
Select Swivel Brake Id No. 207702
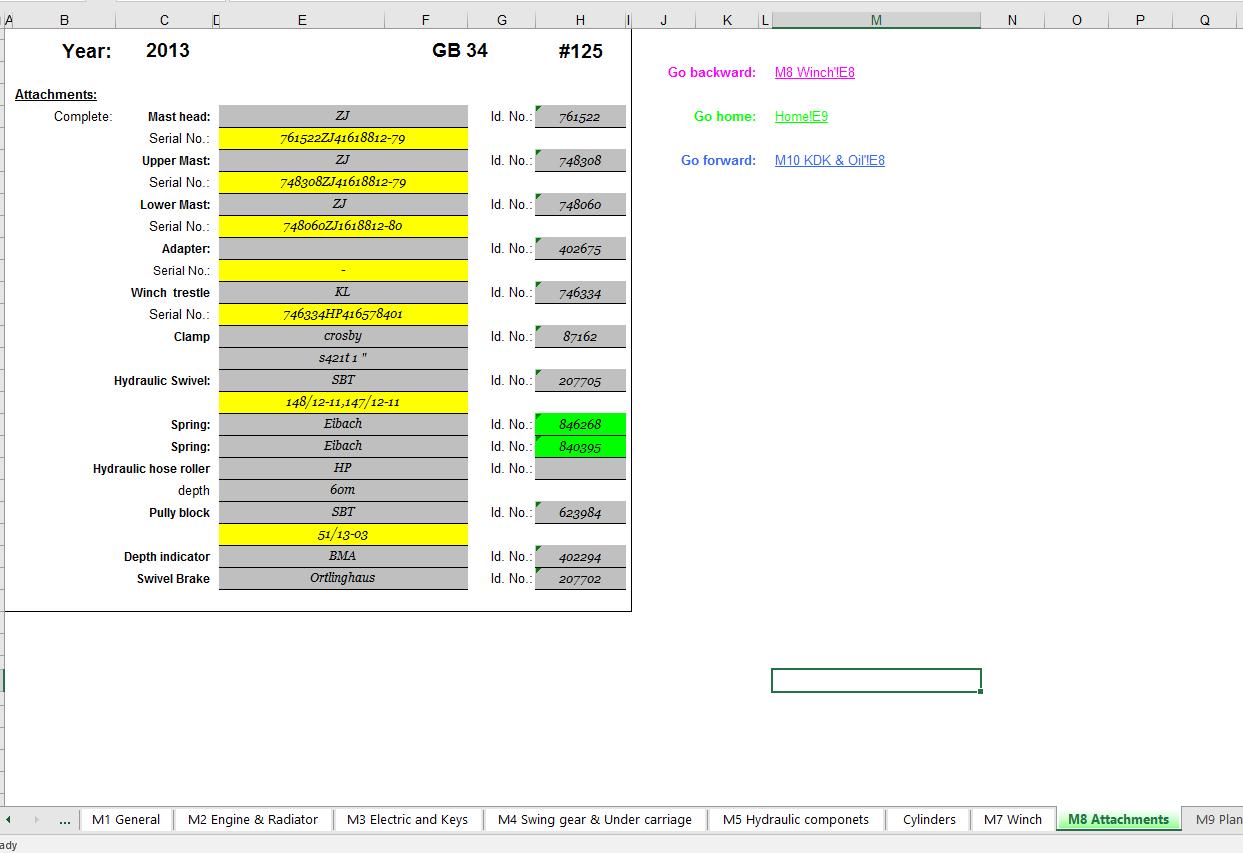pyautogui.click(x=580, y=578)
